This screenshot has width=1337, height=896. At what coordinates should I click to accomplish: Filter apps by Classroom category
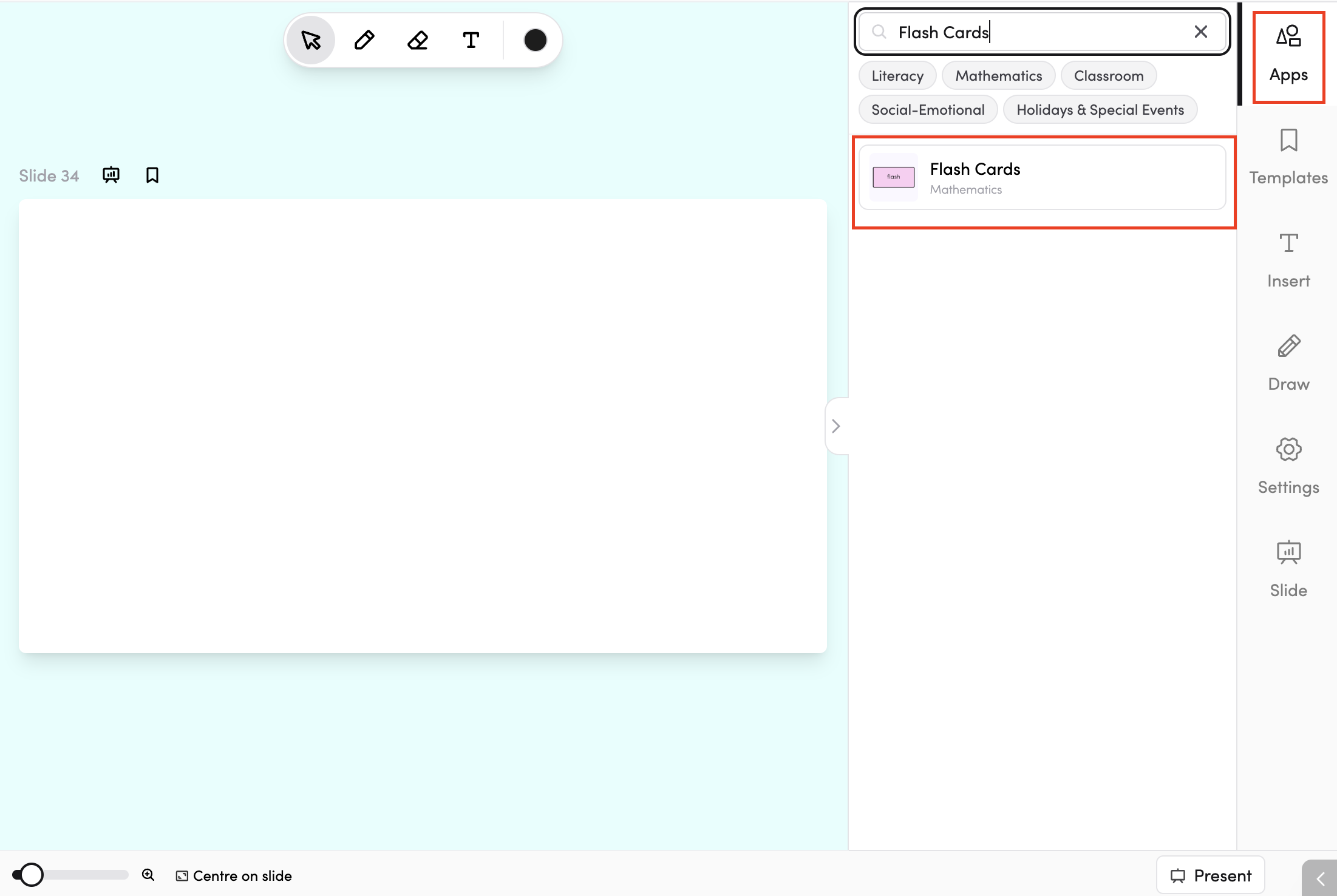pos(1109,76)
